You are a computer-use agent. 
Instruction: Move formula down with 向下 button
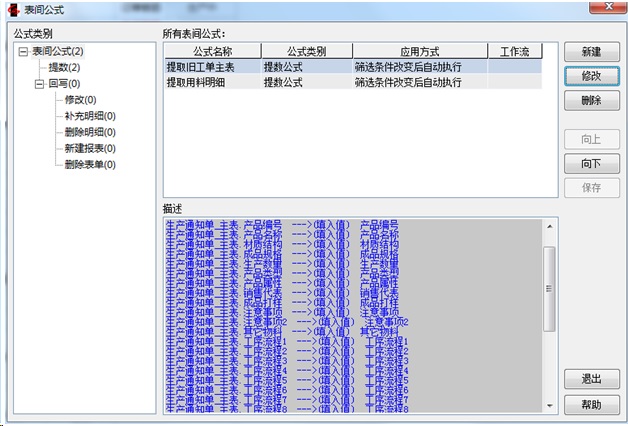coord(590,163)
